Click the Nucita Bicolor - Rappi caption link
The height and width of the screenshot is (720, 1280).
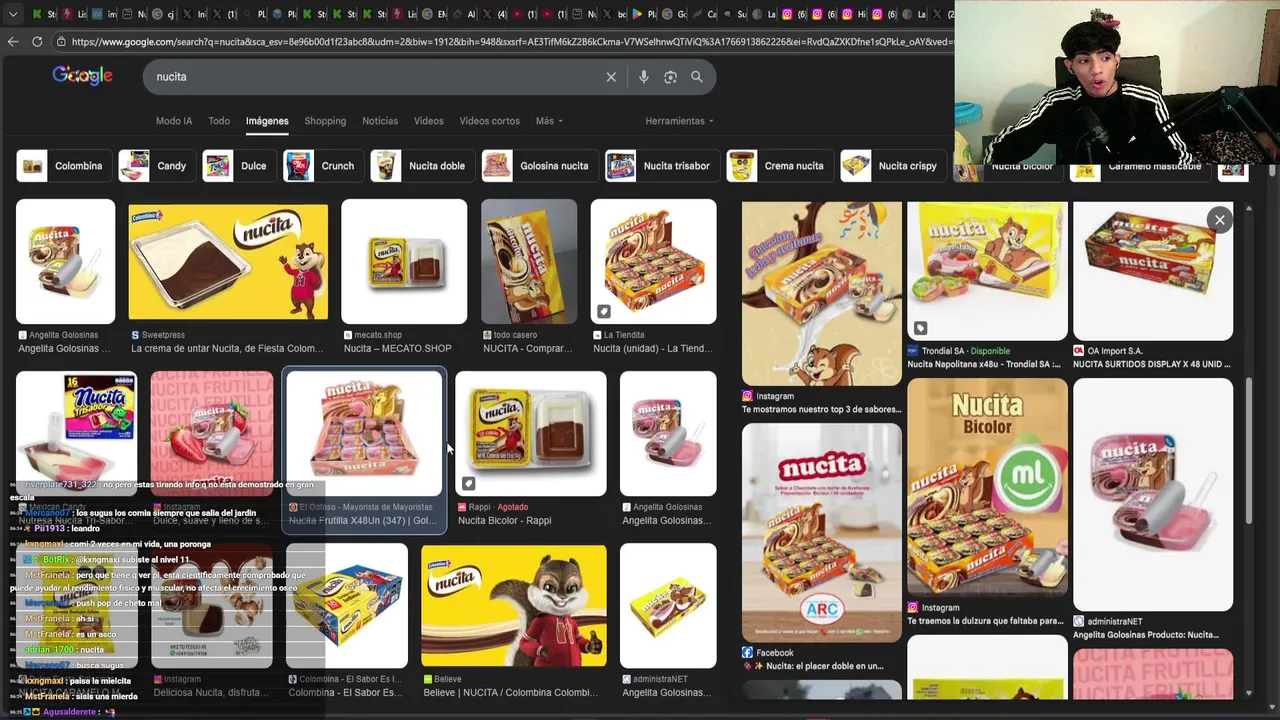pyautogui.click(x=504, y=521)
